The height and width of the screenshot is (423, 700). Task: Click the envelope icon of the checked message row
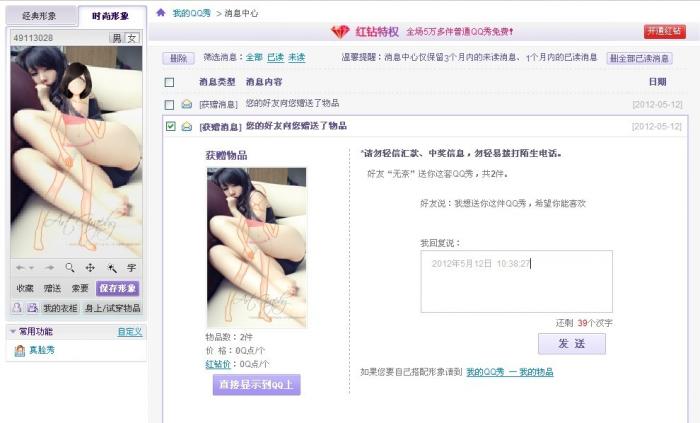187,126
